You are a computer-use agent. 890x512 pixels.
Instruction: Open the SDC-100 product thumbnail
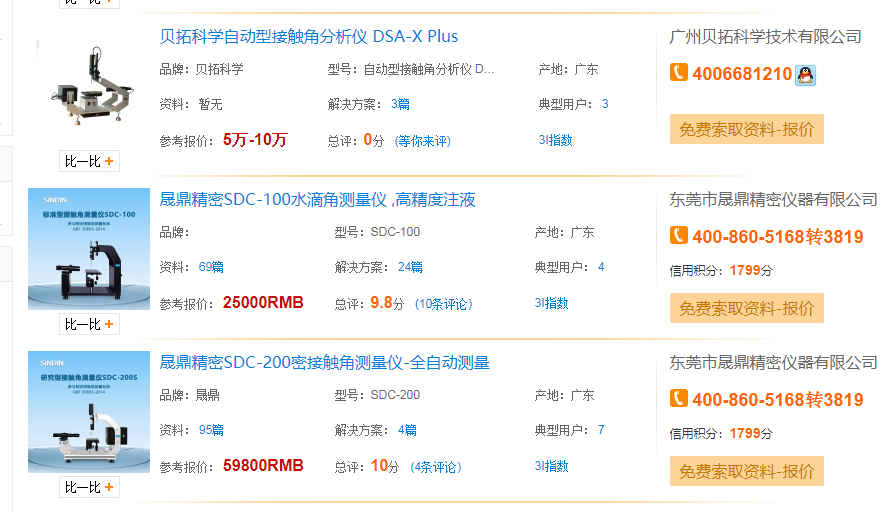pyautogui.click(x=89, y=249)
